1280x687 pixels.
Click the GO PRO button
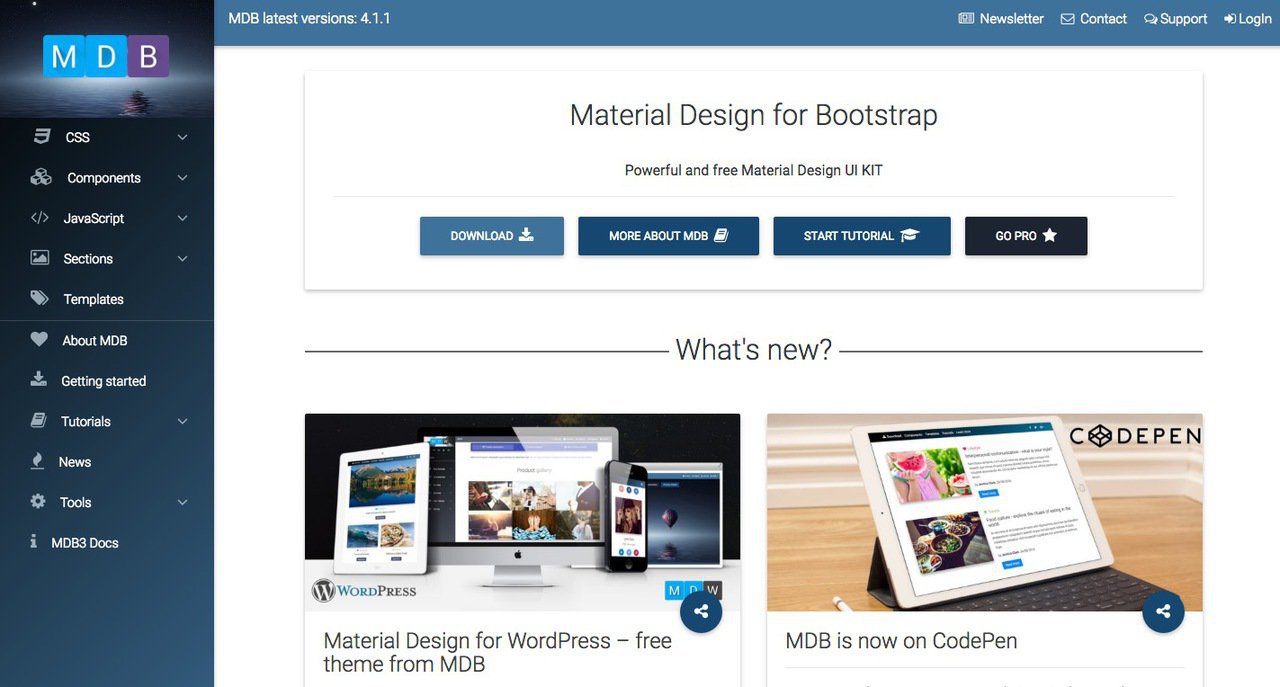point(1026,236)
